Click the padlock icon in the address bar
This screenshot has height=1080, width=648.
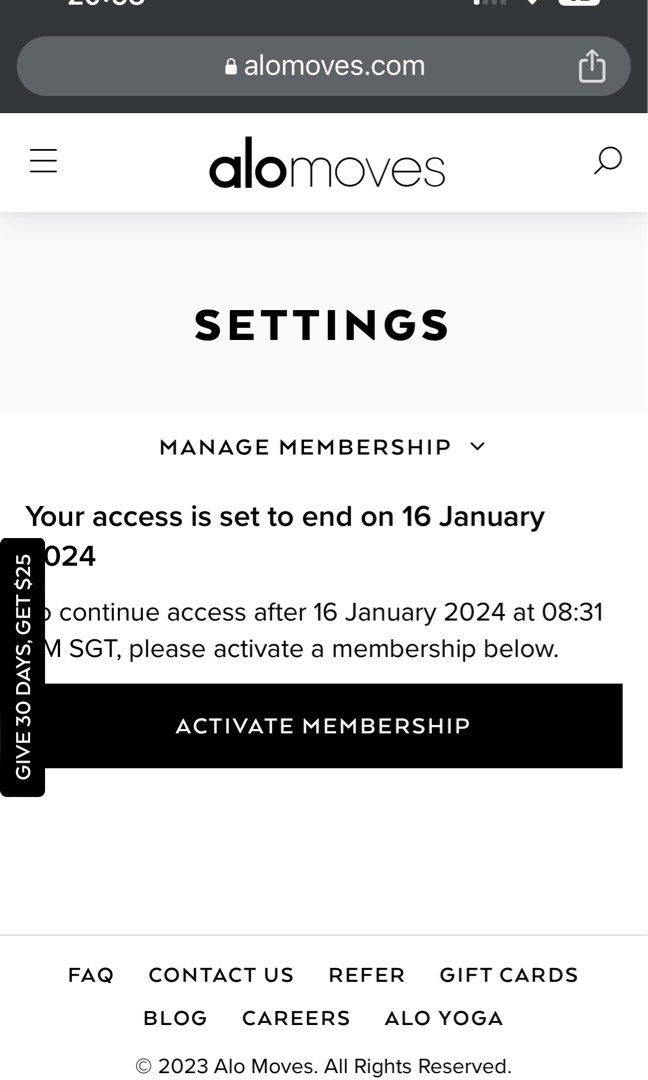[230, 66]
